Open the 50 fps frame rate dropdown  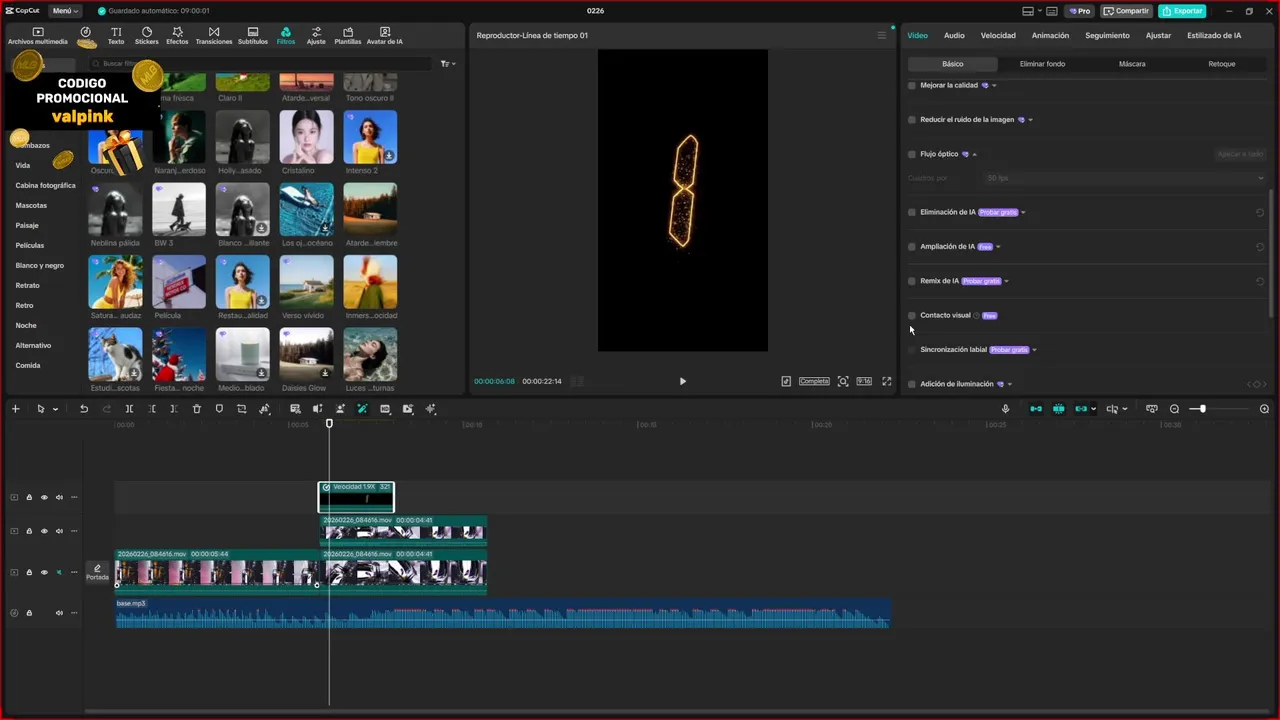1124,178
